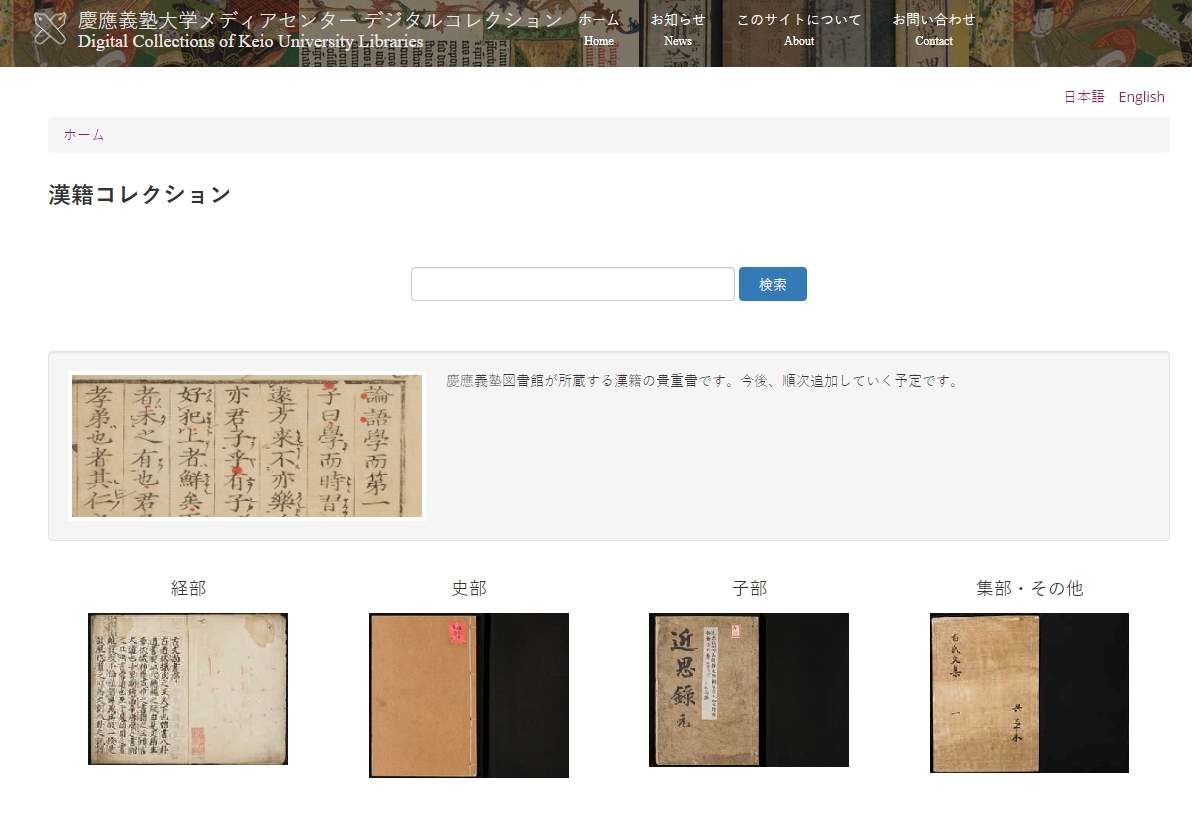Open お知らせ News menu item
The width and height of the screenshot is (1192, 837).
tap(677, 29)
